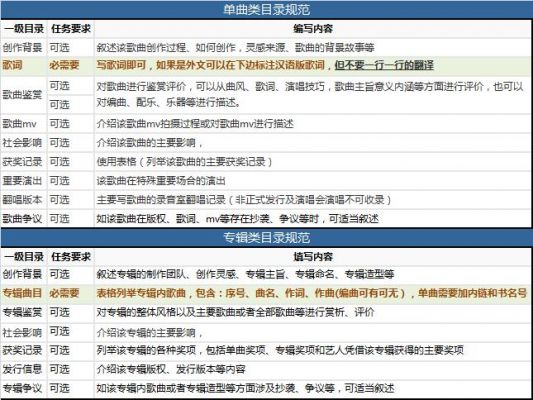Image resolution: width=533 pixels, height=400 pixels.
Task: Click the 专辑类目录规范 table title
Action: click(266, 238)
